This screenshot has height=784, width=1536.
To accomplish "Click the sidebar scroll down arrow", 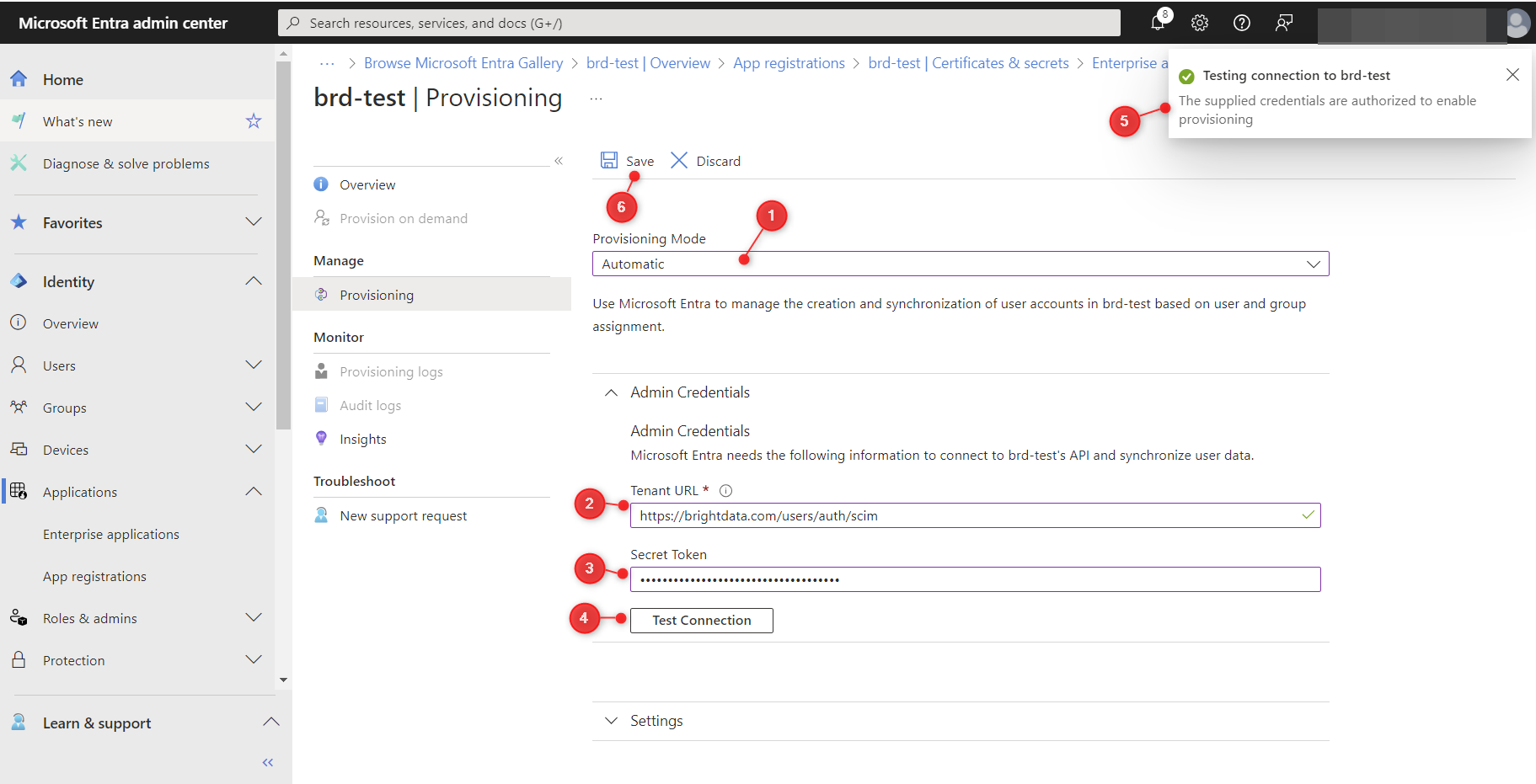I will coord(283,680).
